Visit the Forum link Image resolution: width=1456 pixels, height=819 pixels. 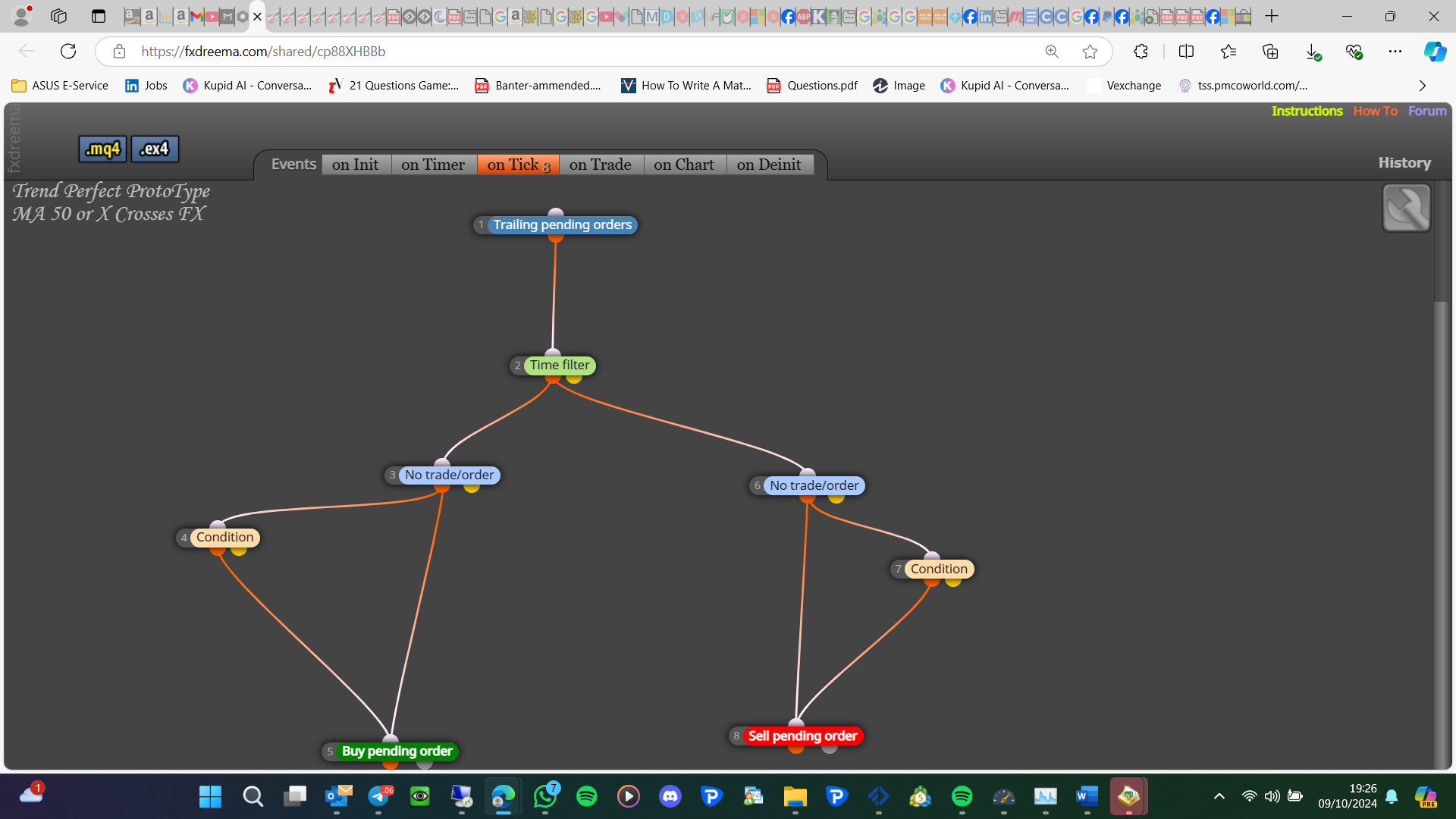click(1427, 111)
